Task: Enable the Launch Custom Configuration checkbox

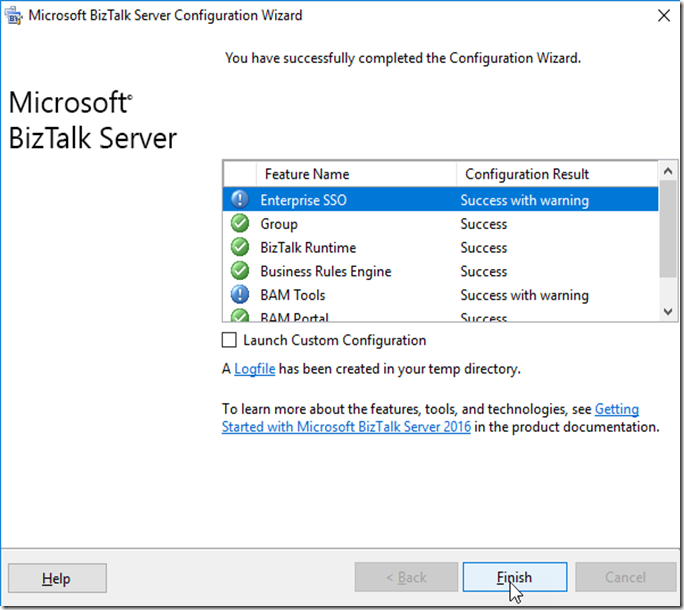Action: coord(229,340)
